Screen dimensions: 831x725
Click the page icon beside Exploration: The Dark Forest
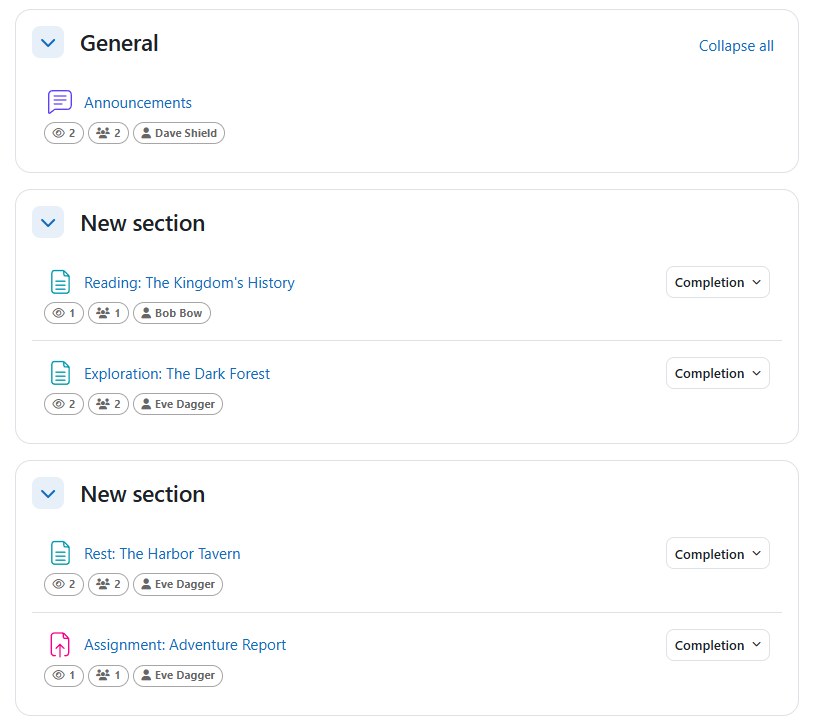coord(60,373)
